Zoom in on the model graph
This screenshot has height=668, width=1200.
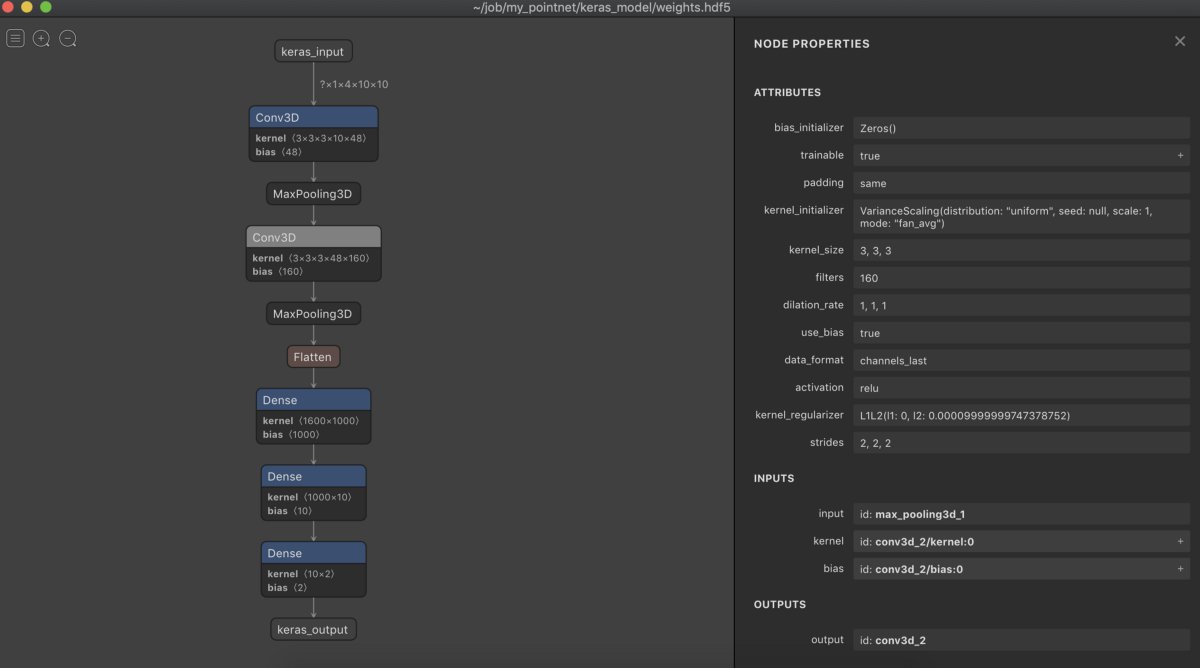42,38
